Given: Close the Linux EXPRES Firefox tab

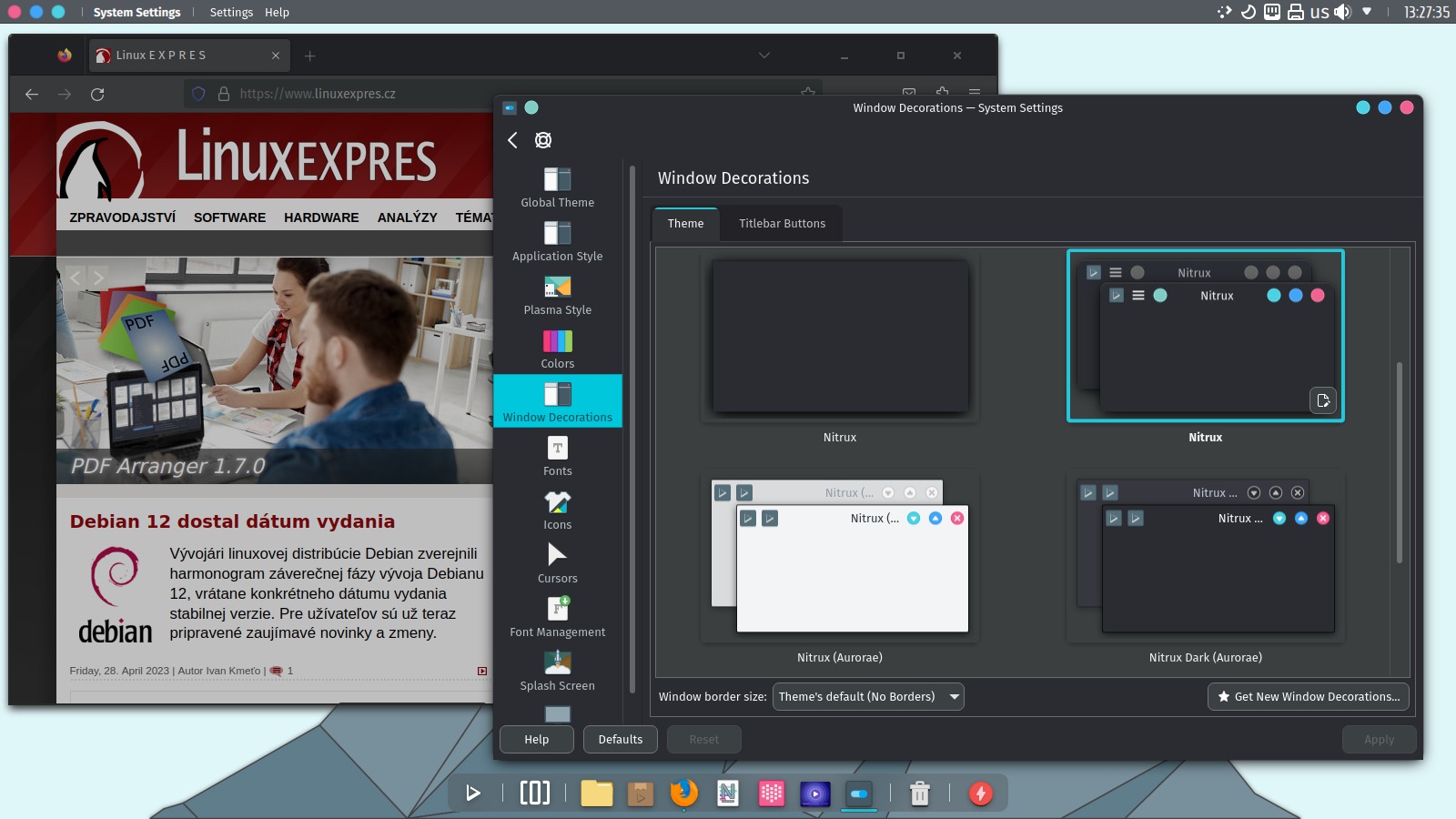Looking at the screenshot, I should click(x=276, y=56).
